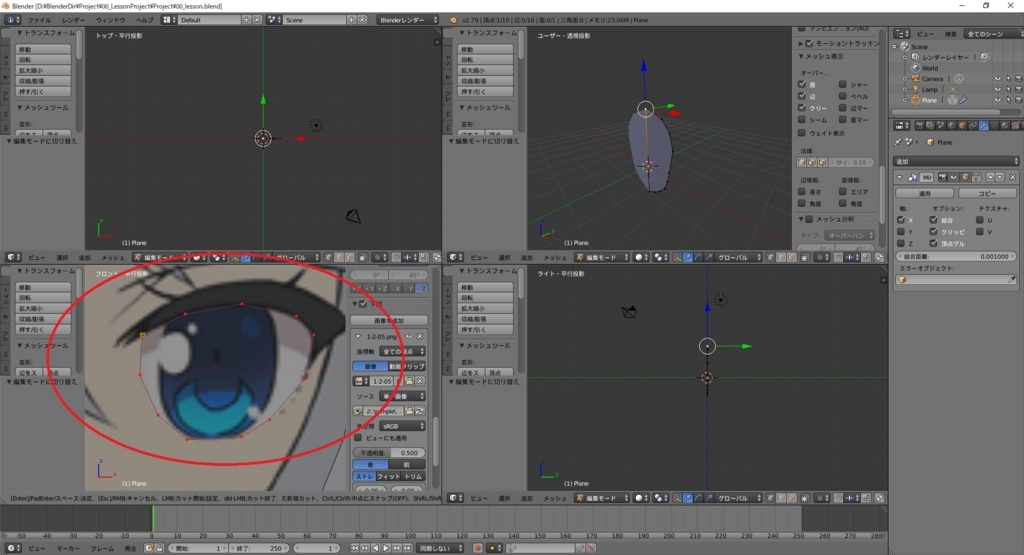The image size is (1024, 555).
Task: Collapse the Mirror modifier panel triangle
Action: pyautogui.click(x=899, y=177)
